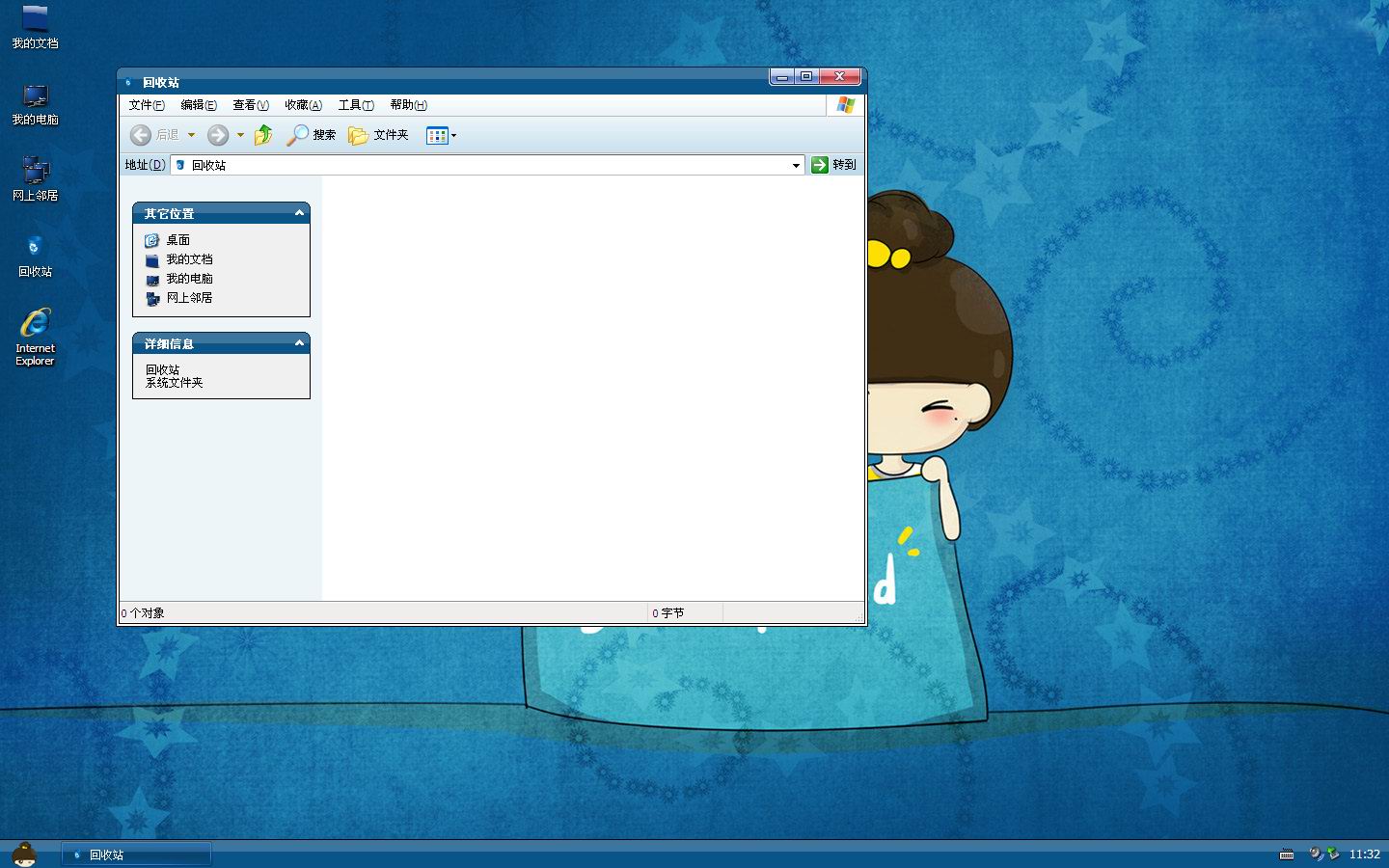This screenshot has width=1389, height=868.
Task: Select 我的电脑 desktop icon
Action: [35, 104]
